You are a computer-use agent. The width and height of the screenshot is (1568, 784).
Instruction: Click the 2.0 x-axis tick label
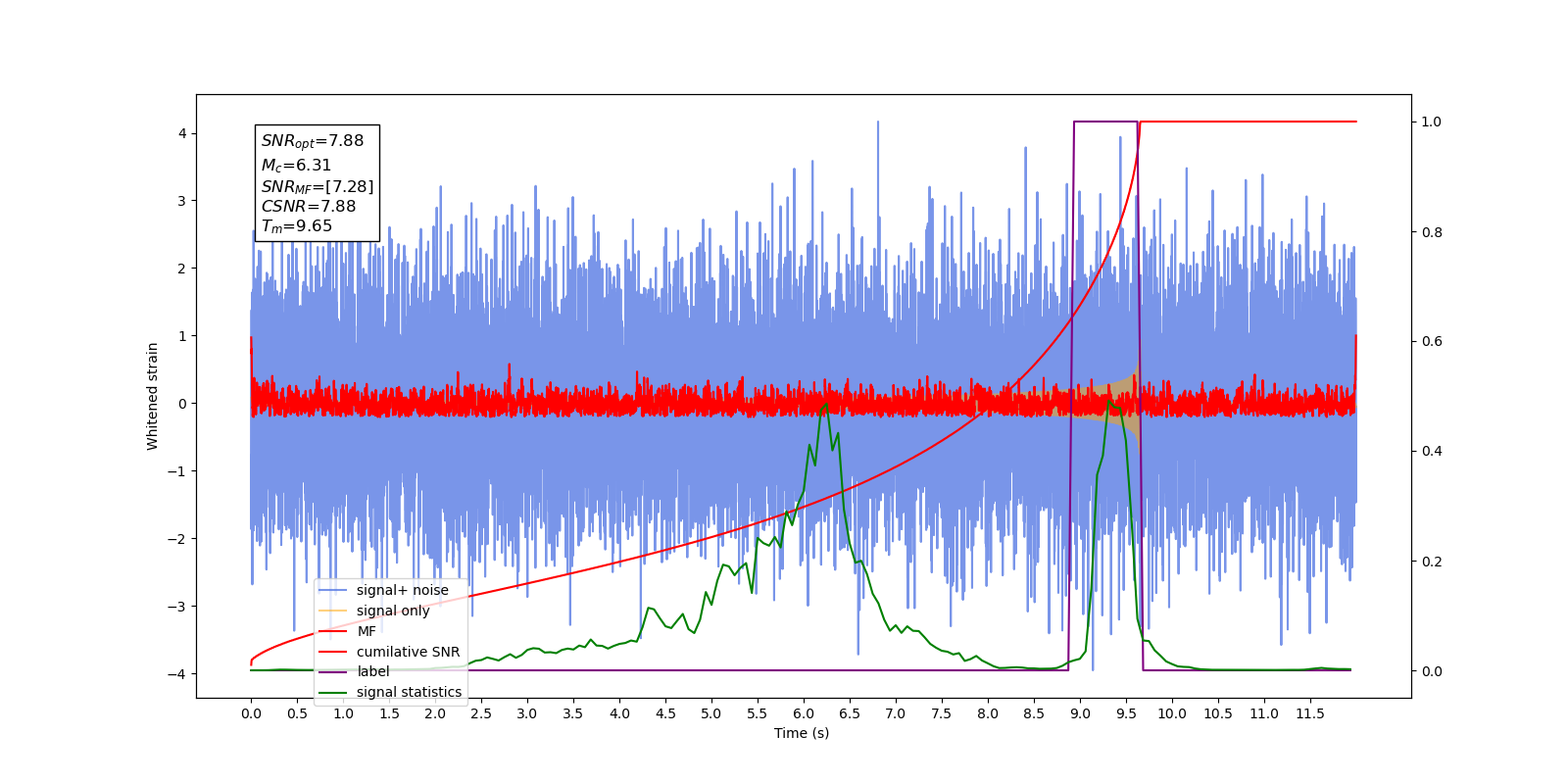click(435, 713)
